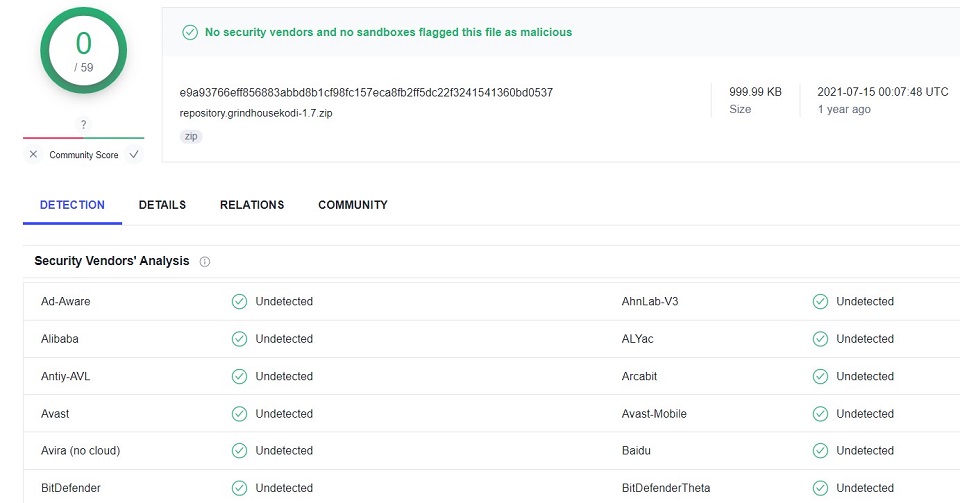Click the question mark above Community Score
Viewport: 960px width, 503px height.
point(83,125)
